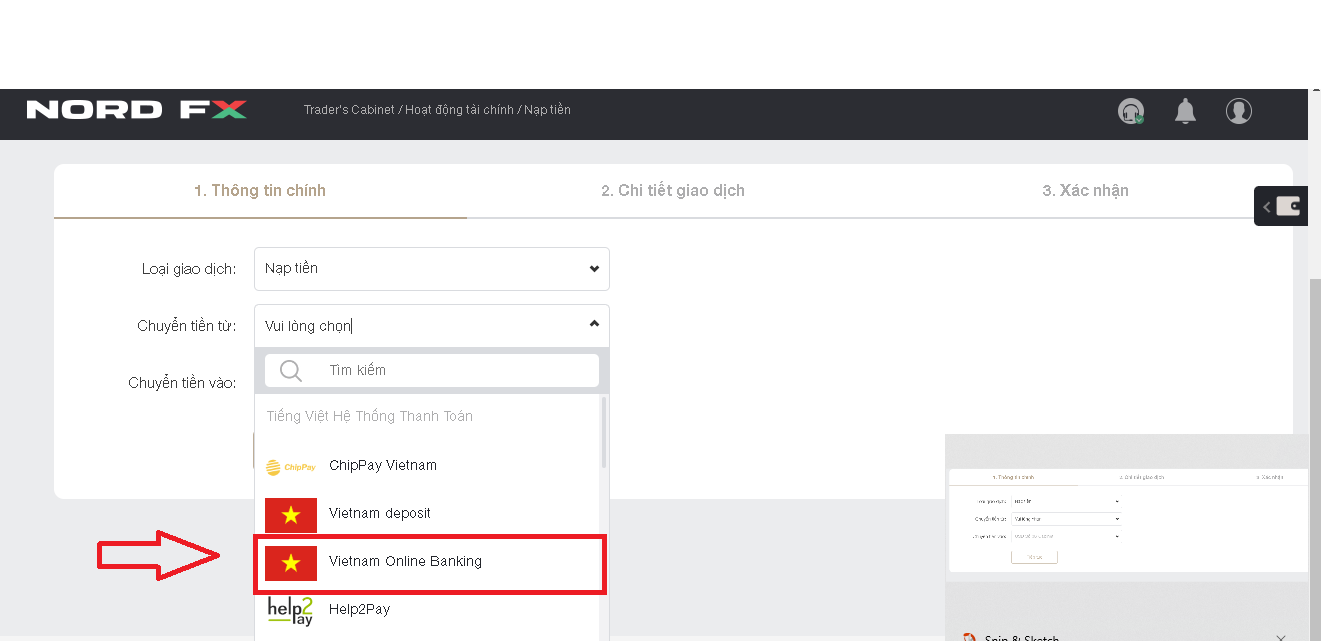Click the Vietnam deposit flag icon
The width and height of the screenshot is (1321, 641).
pyautogui.click(x=291, y=514)
